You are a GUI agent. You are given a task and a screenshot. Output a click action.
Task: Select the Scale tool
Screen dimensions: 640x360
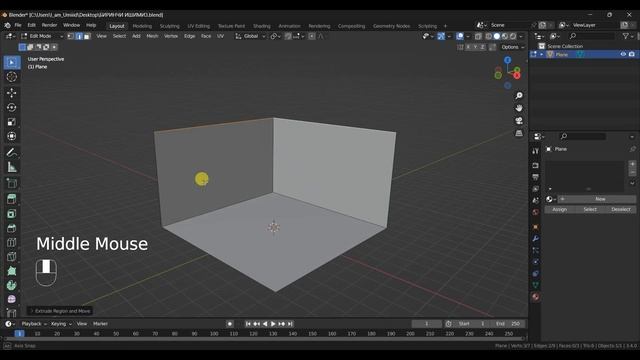pyautogui.click(x=11, y=122)
